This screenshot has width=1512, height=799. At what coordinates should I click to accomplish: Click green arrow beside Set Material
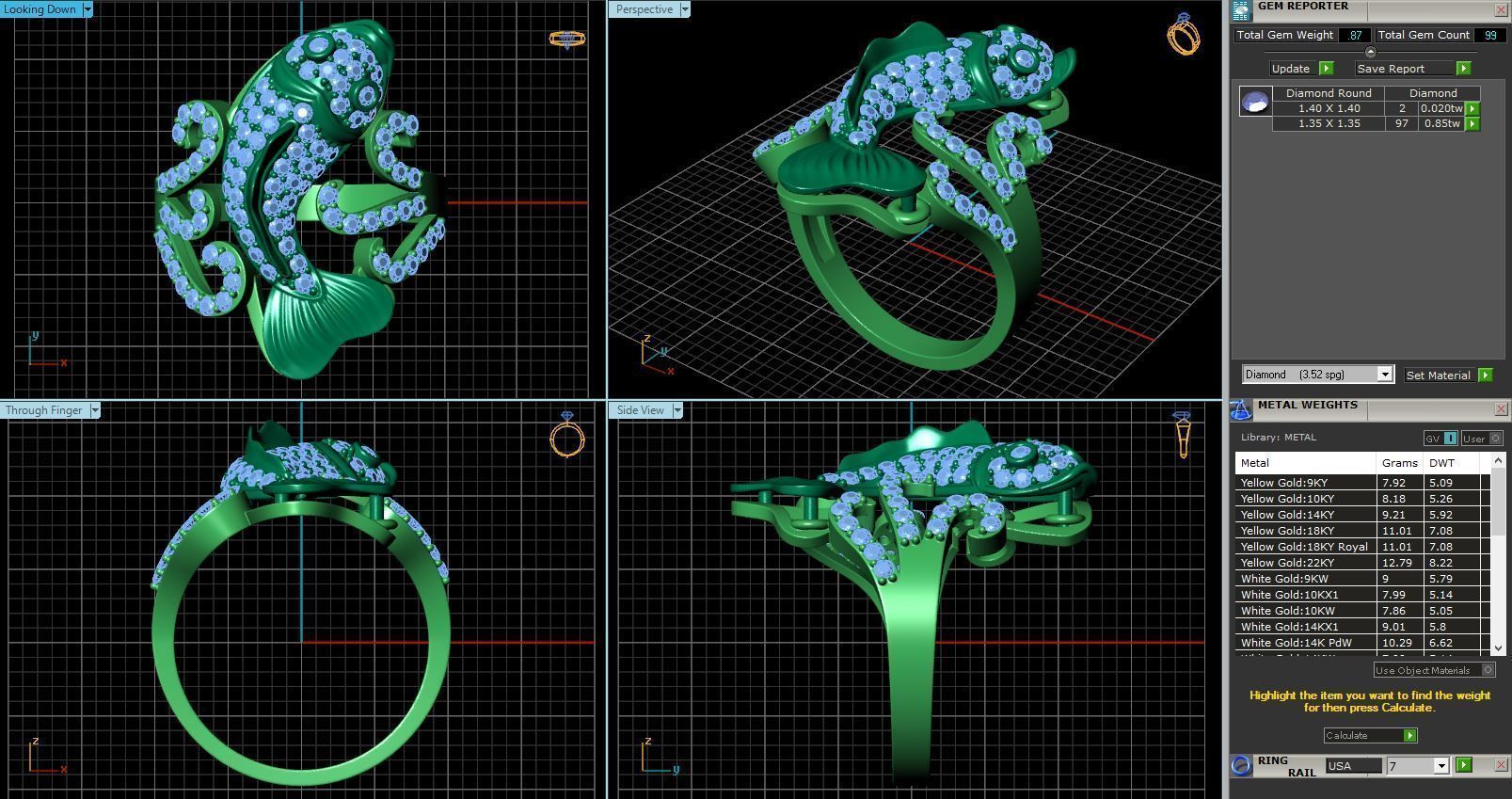[x=1485, y=375]
